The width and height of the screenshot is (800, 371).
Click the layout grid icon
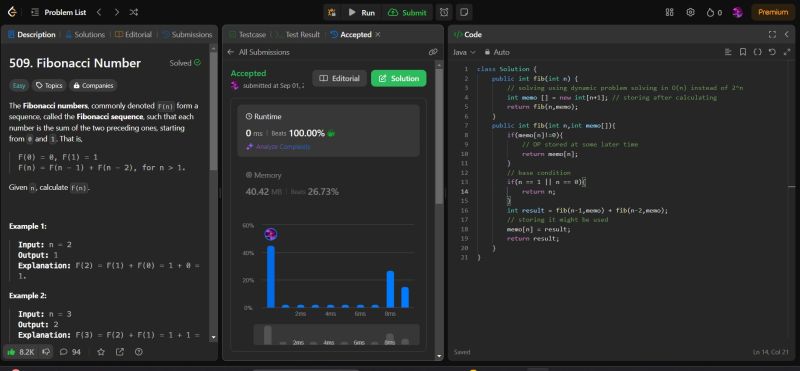tap(669, 12)
